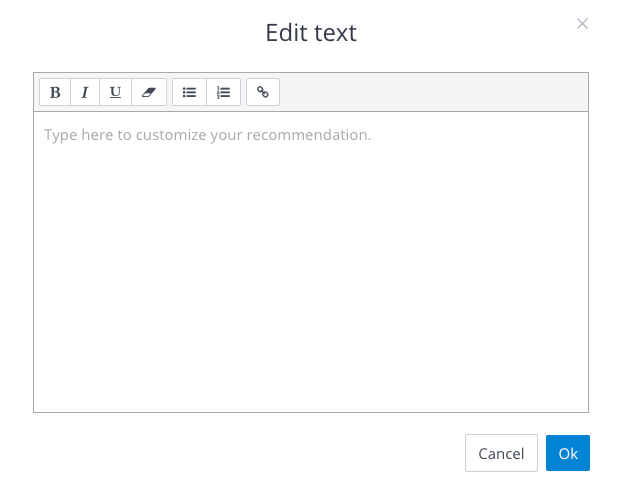
Task: Open the insert link tool
Action: (x=263, y=92)
